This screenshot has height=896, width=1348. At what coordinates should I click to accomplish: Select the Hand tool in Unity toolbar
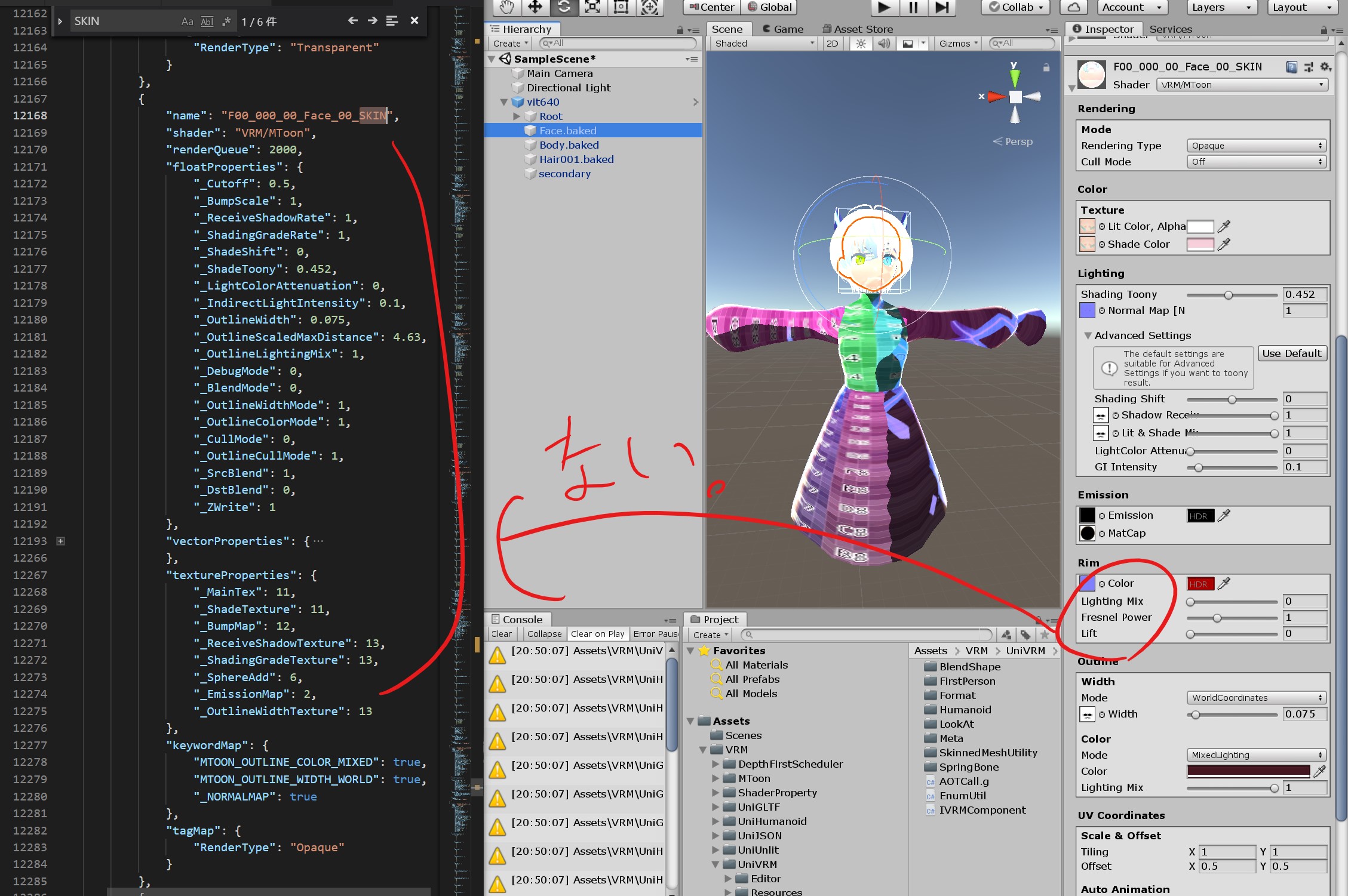[x=507, y=7]
